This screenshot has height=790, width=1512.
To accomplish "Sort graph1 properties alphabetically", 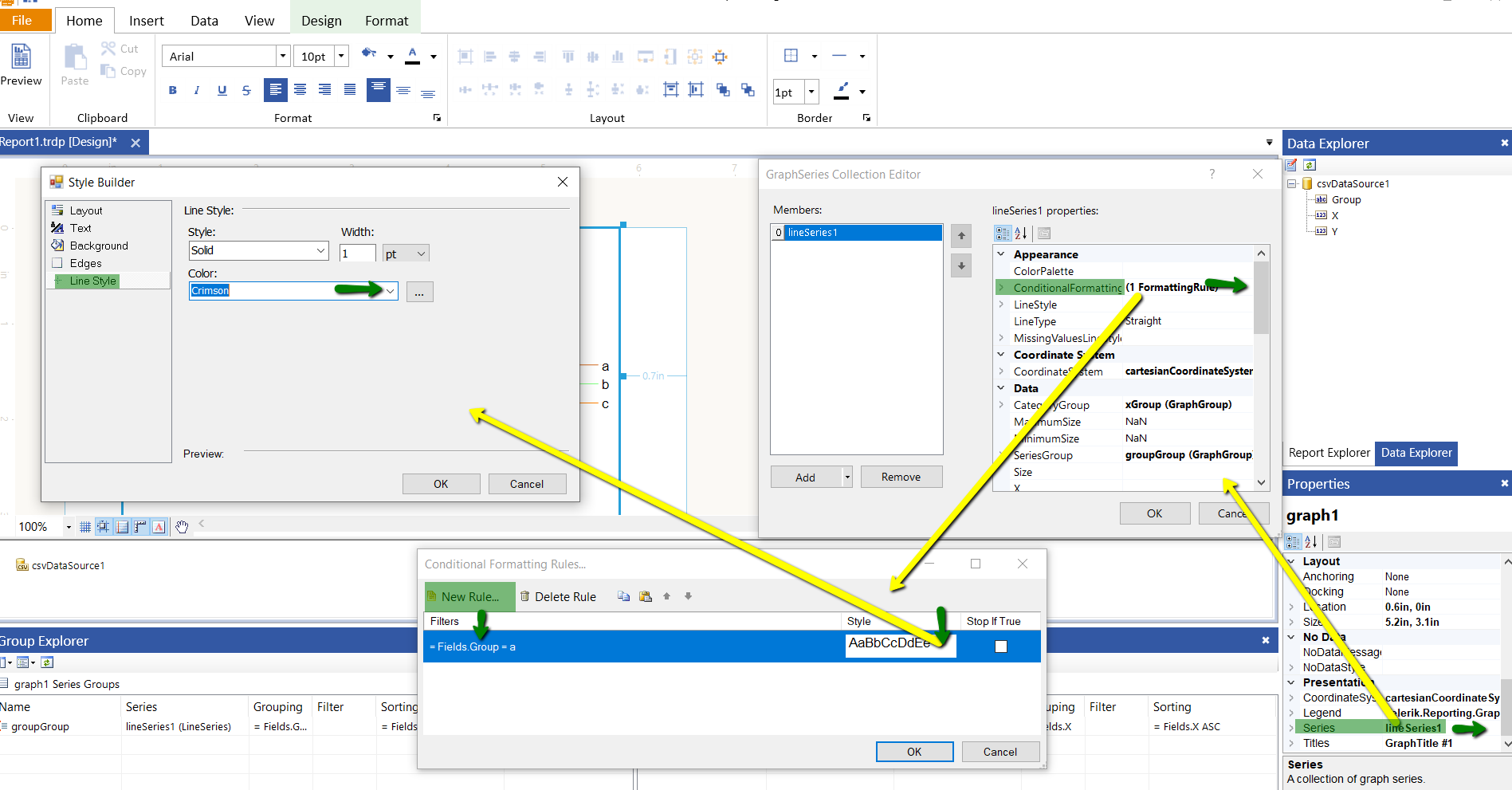I will click(x=1311, y=542).
